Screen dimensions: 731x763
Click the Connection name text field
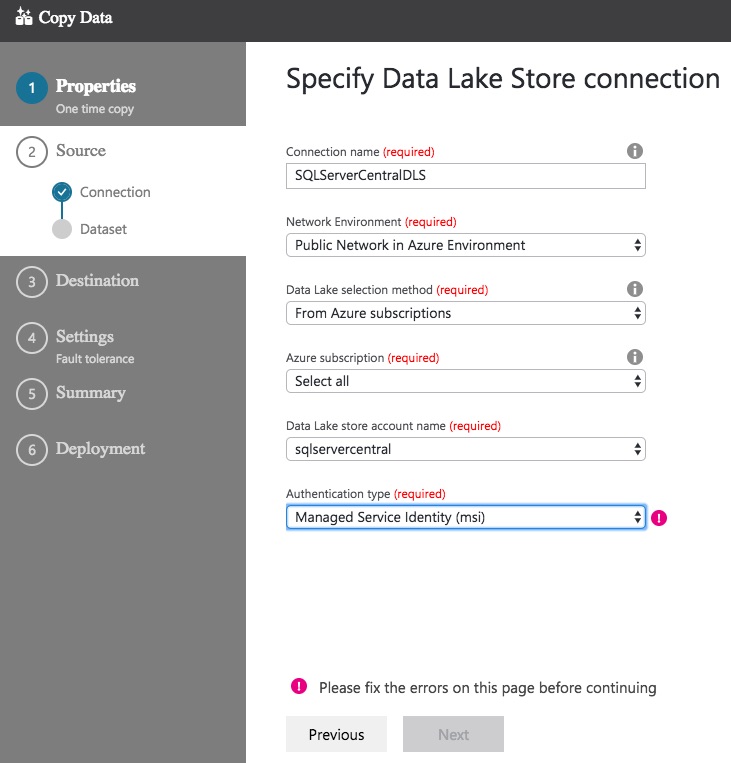click(465, 175)
